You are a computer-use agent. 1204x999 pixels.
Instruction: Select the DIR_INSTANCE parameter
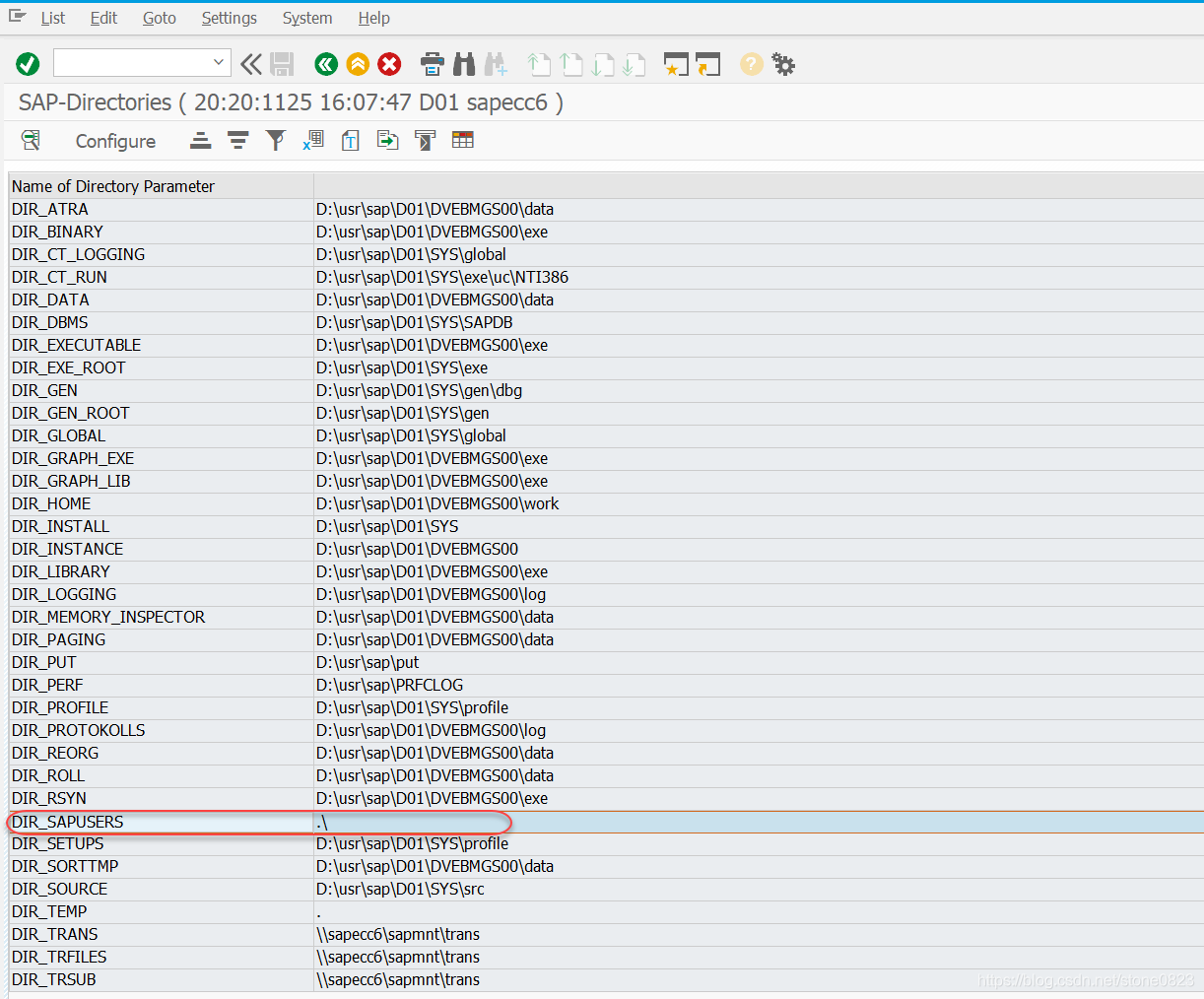coord(68,549)
